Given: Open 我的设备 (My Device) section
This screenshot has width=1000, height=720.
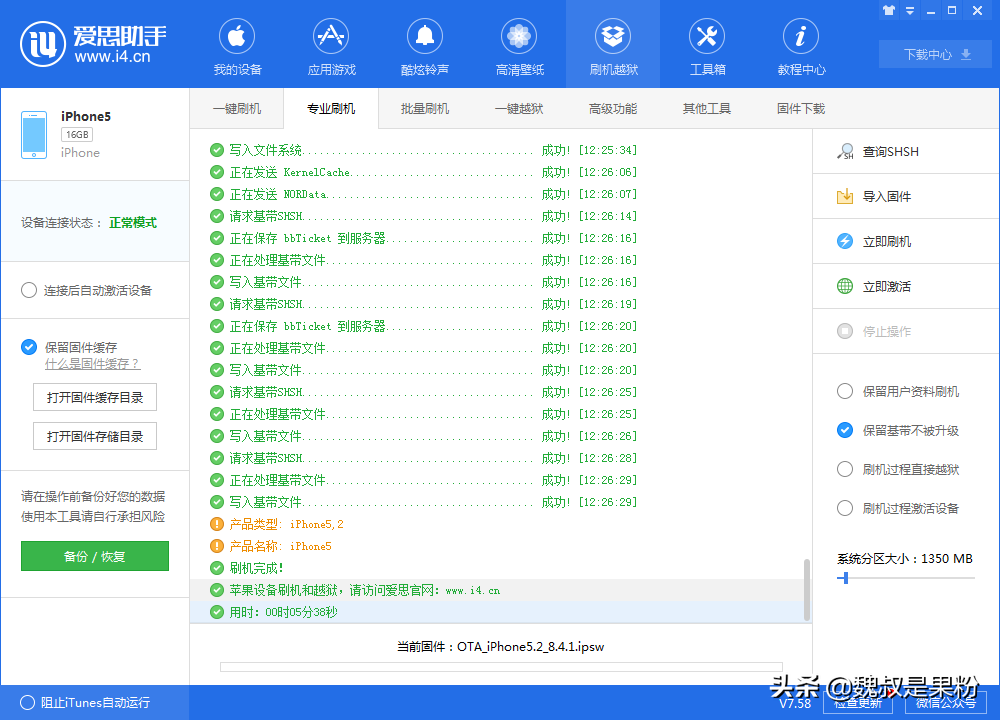Looking at the screenshot, I should pos(237,47).
